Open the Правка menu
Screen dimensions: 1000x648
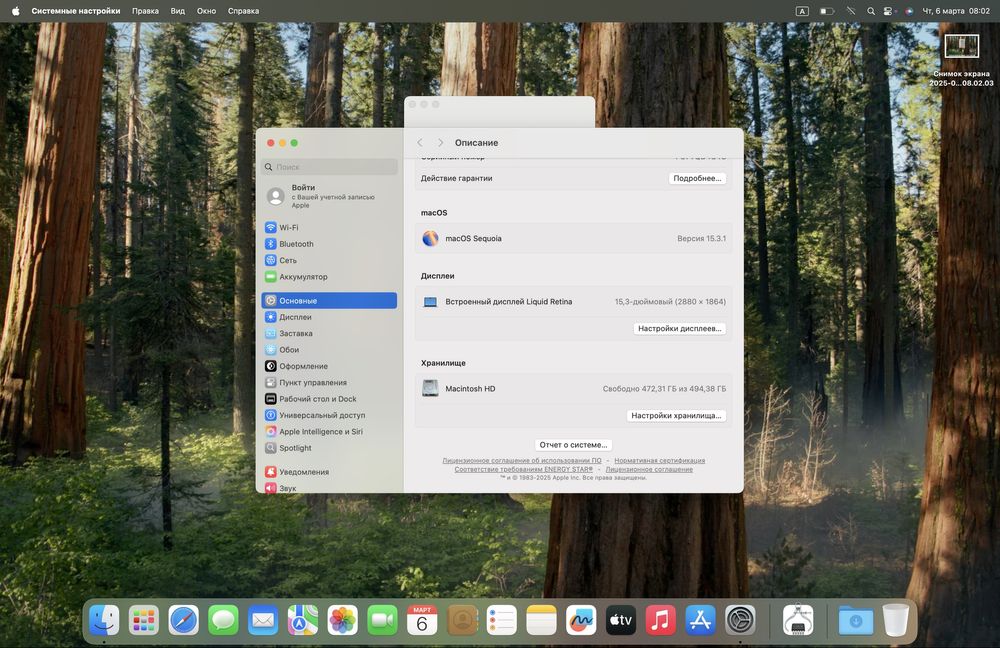(x=145, y=11)
